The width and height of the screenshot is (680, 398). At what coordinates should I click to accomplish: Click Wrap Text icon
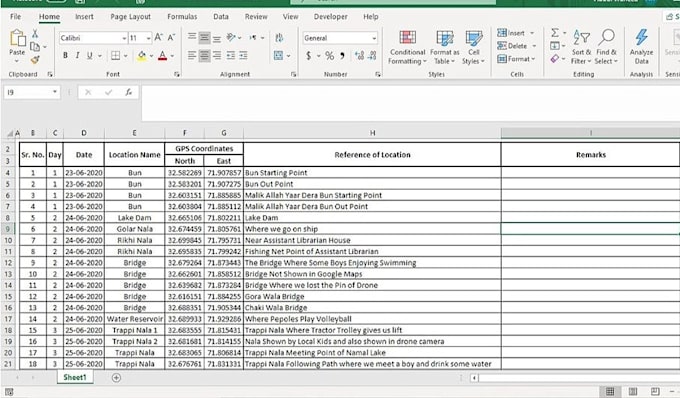tap(279, 38)
